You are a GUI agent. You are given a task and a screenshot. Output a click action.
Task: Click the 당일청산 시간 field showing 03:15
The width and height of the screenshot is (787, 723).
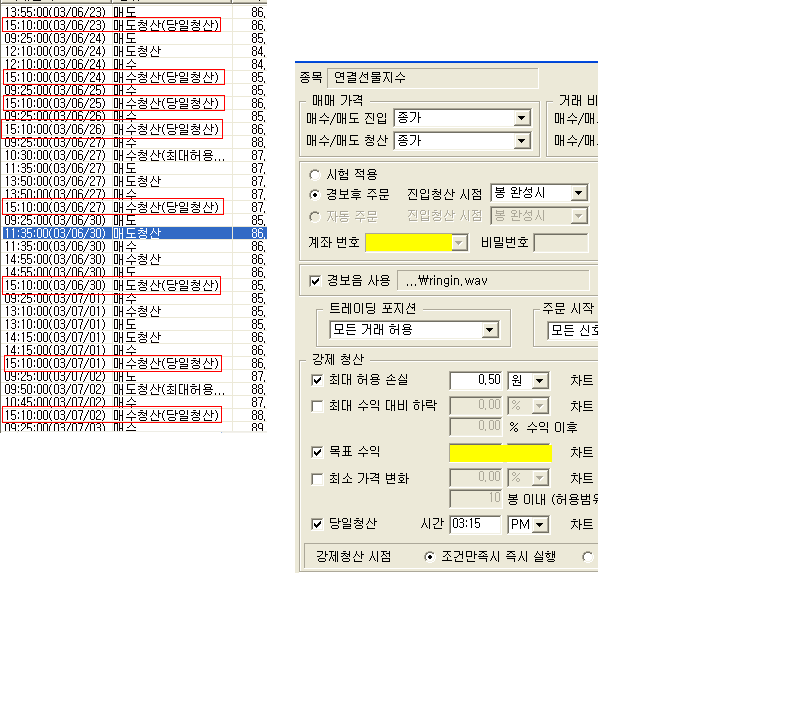pos(476,523)
